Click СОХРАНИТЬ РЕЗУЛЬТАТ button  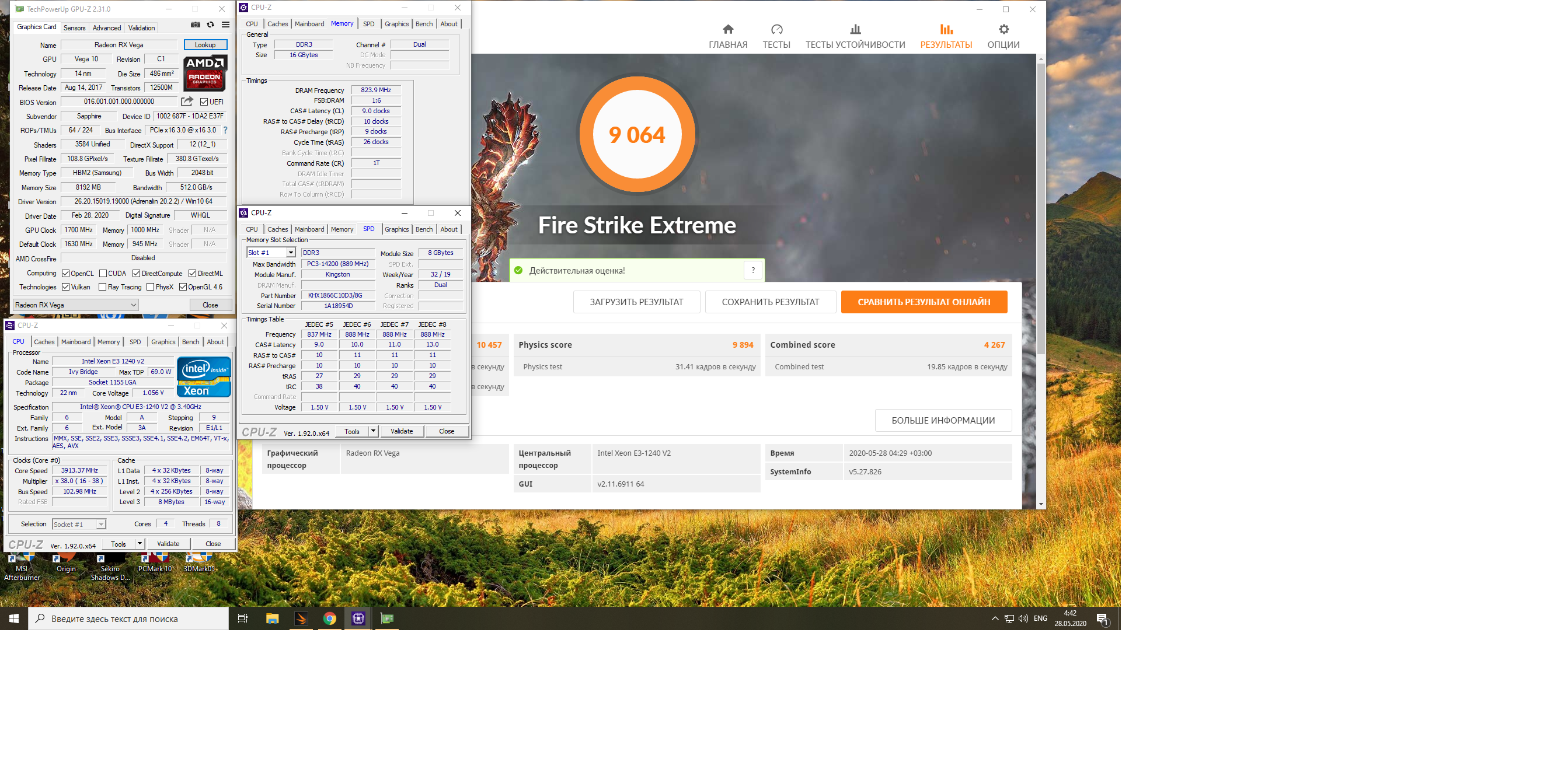click(x=770, y=302)
